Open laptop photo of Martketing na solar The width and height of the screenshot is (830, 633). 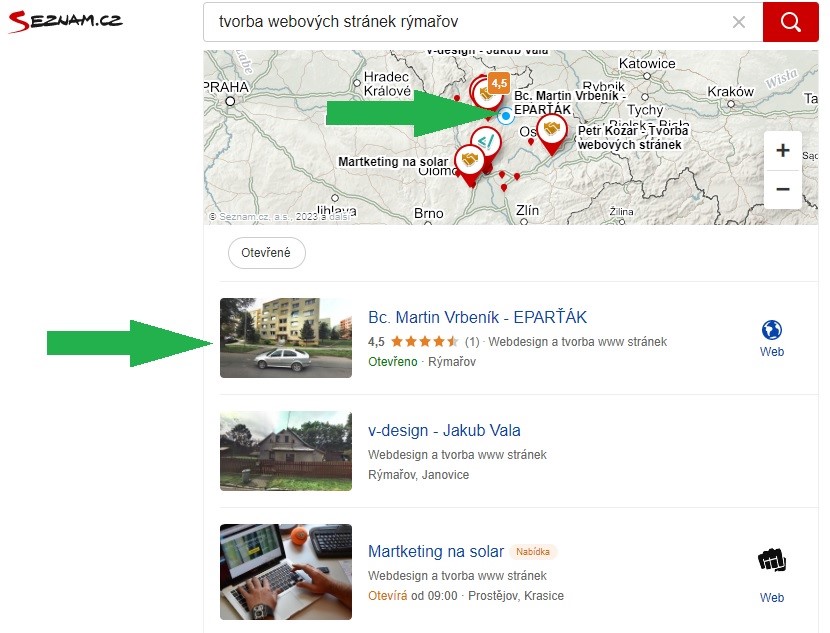coord(286,572)
